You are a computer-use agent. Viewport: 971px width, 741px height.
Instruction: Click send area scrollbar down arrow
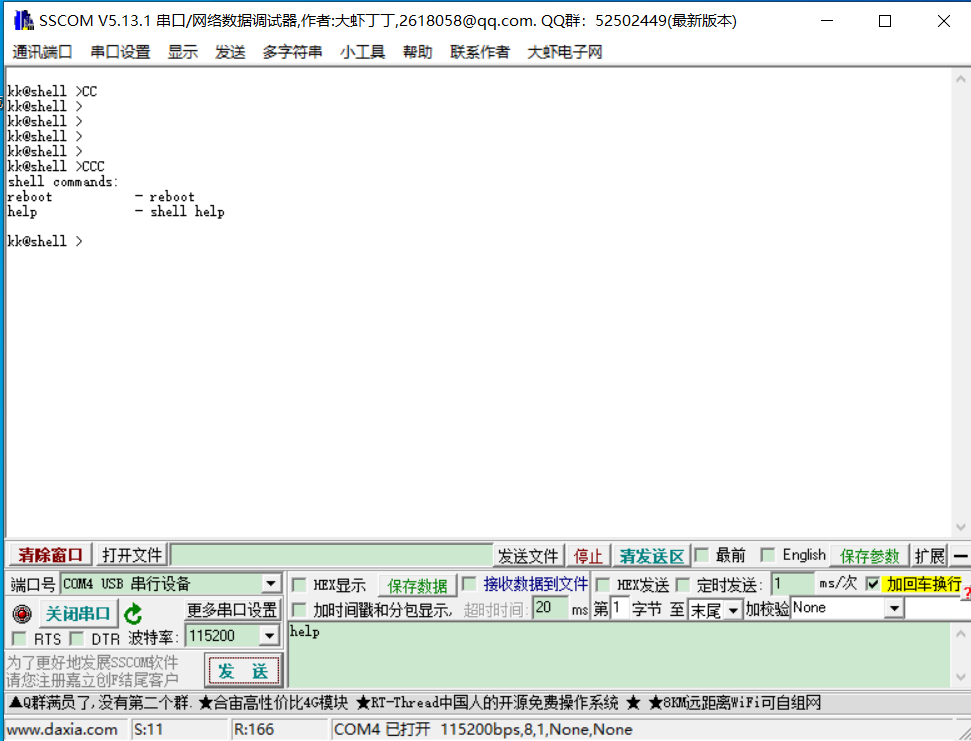[960, 677]
